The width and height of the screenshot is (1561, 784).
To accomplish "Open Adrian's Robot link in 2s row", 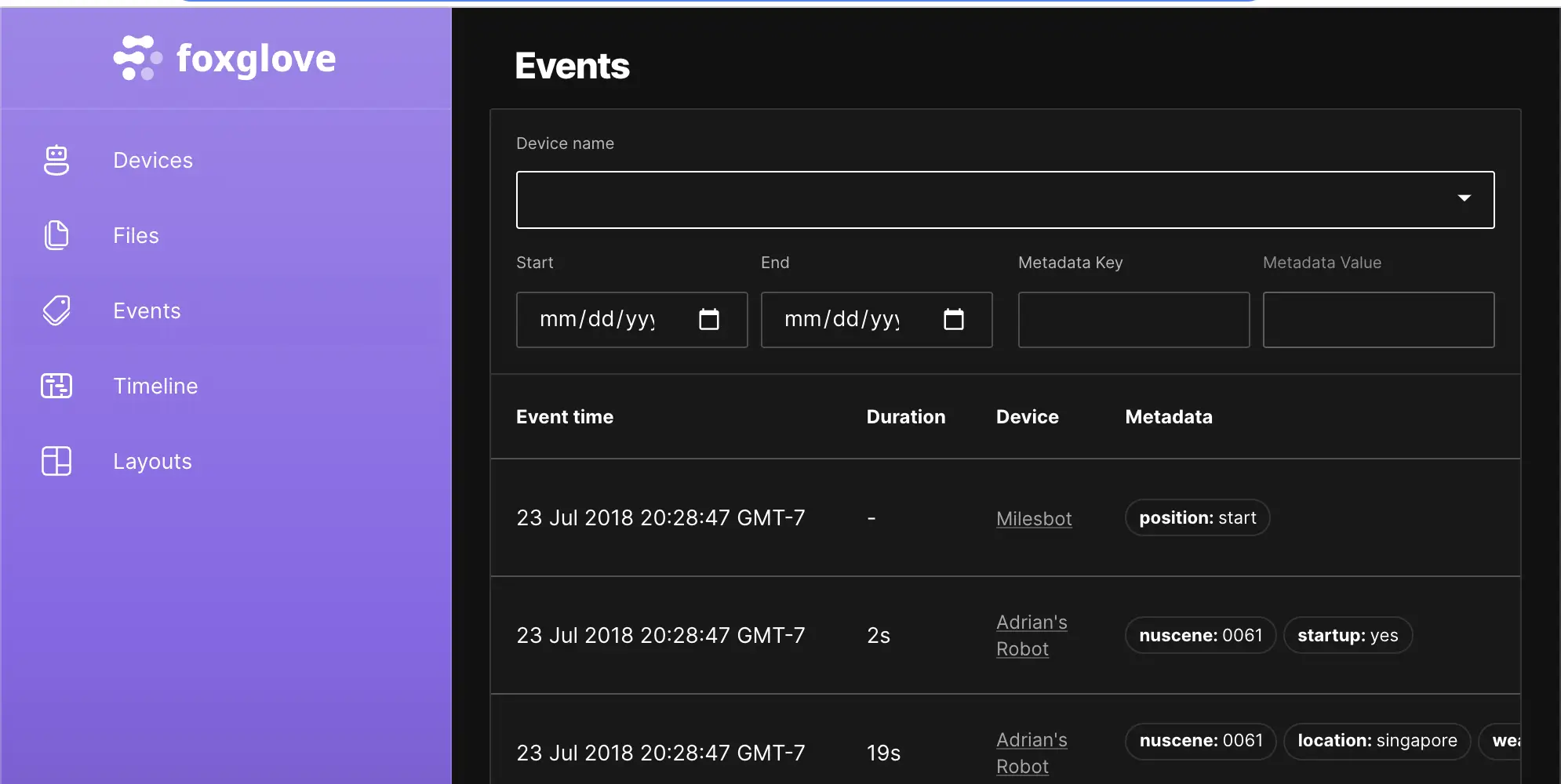I will (1031, 635).
